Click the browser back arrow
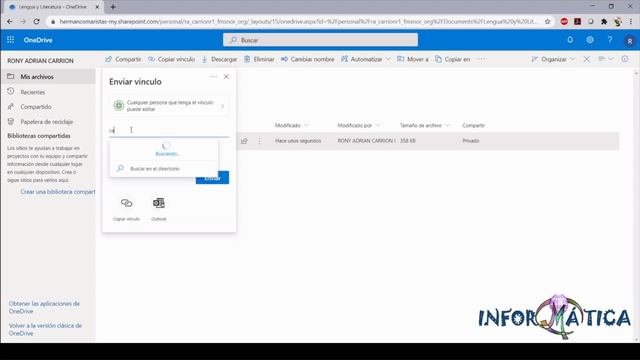 coord(9,21)
